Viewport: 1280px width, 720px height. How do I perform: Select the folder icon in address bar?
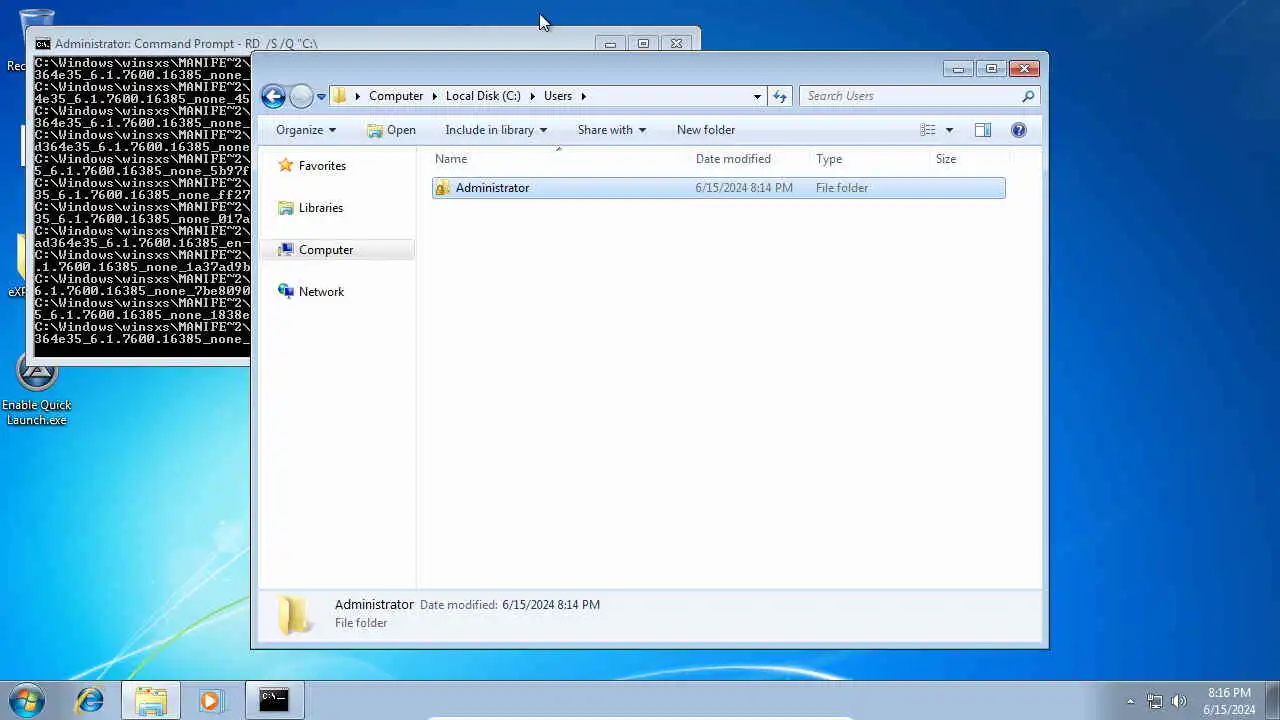tap(340, 96)
